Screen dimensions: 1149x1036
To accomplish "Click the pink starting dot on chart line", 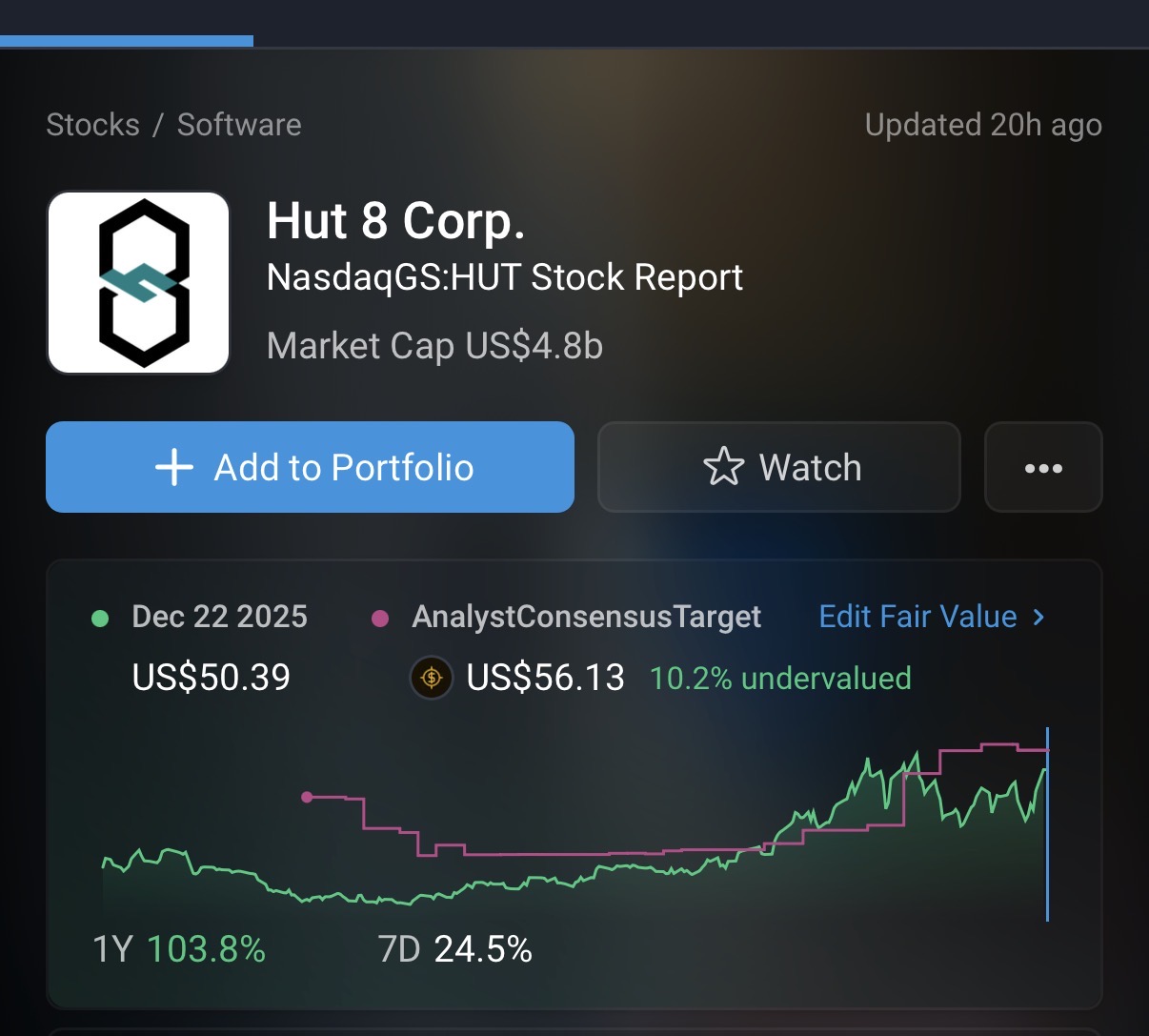I will click(307, 797).
